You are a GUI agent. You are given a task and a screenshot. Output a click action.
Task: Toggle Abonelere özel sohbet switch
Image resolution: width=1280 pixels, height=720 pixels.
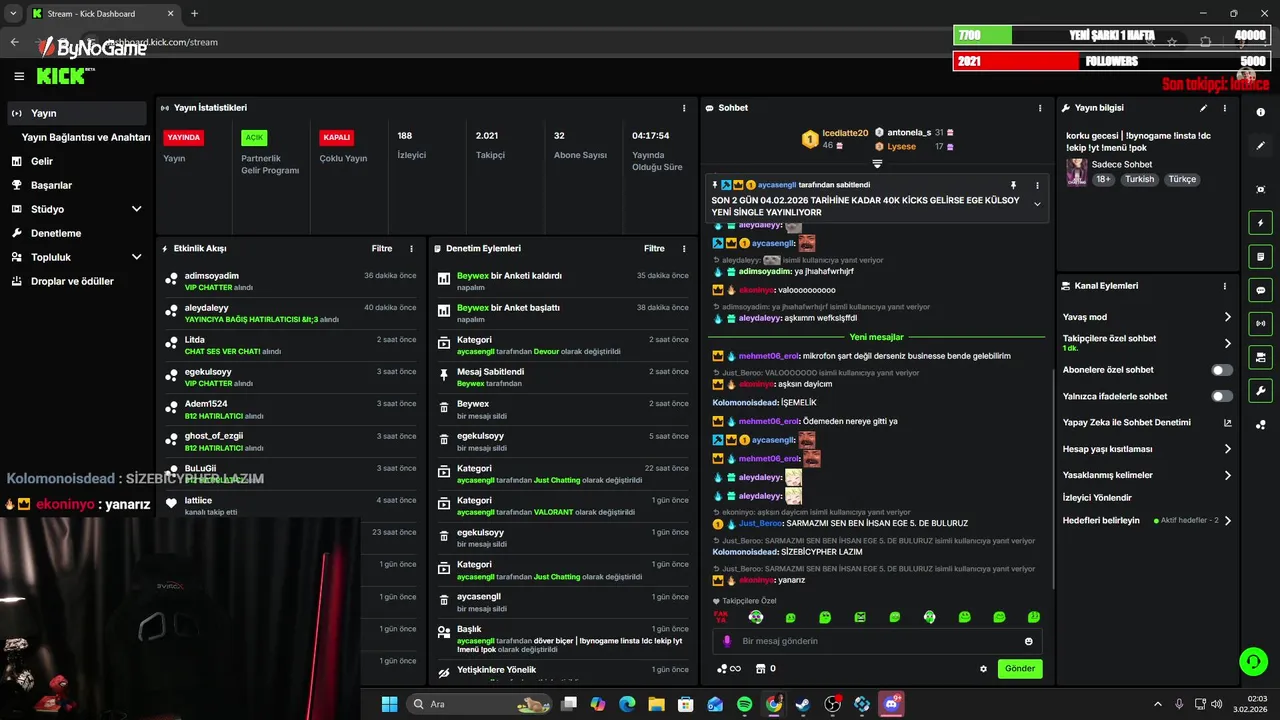coord(1222,370)
